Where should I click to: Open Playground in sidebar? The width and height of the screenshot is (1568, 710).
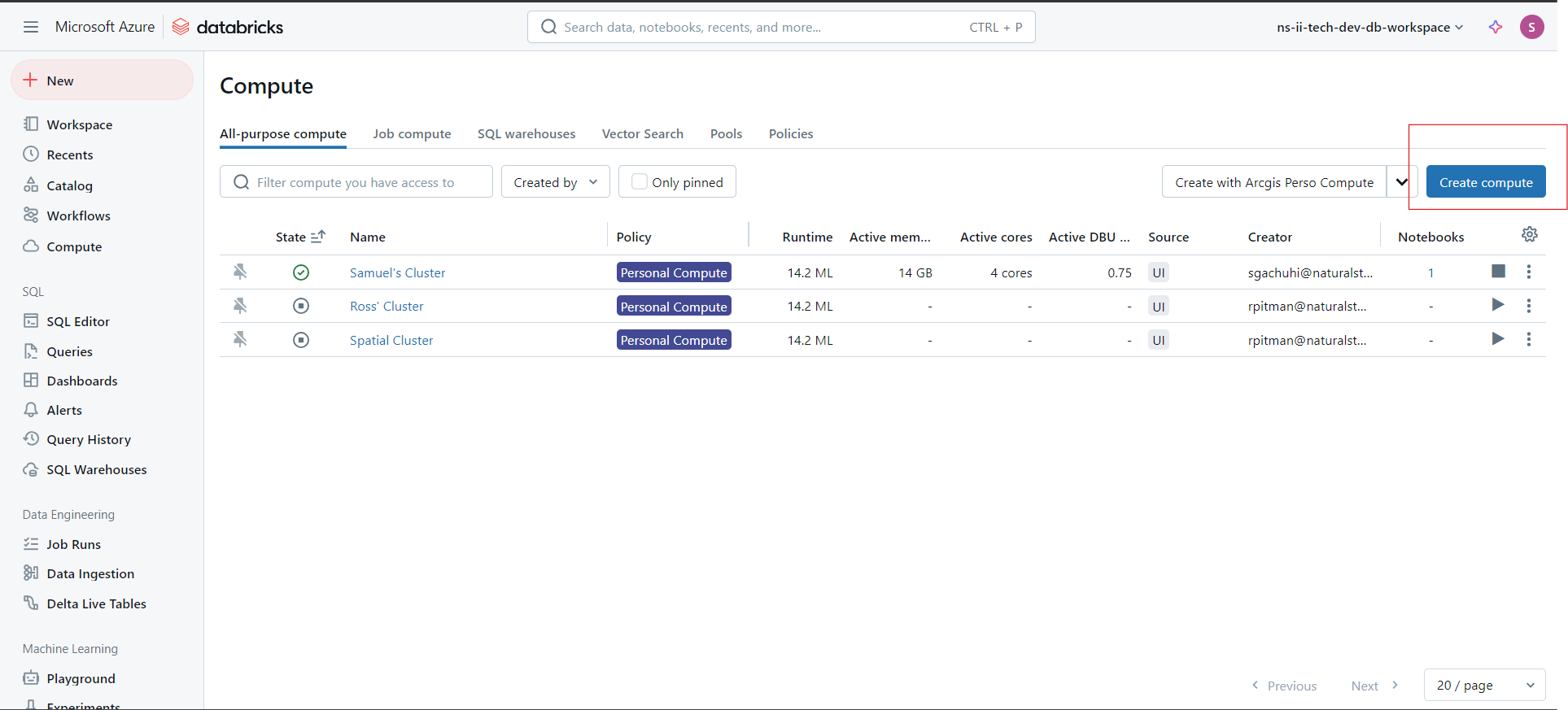click(81, 678)
